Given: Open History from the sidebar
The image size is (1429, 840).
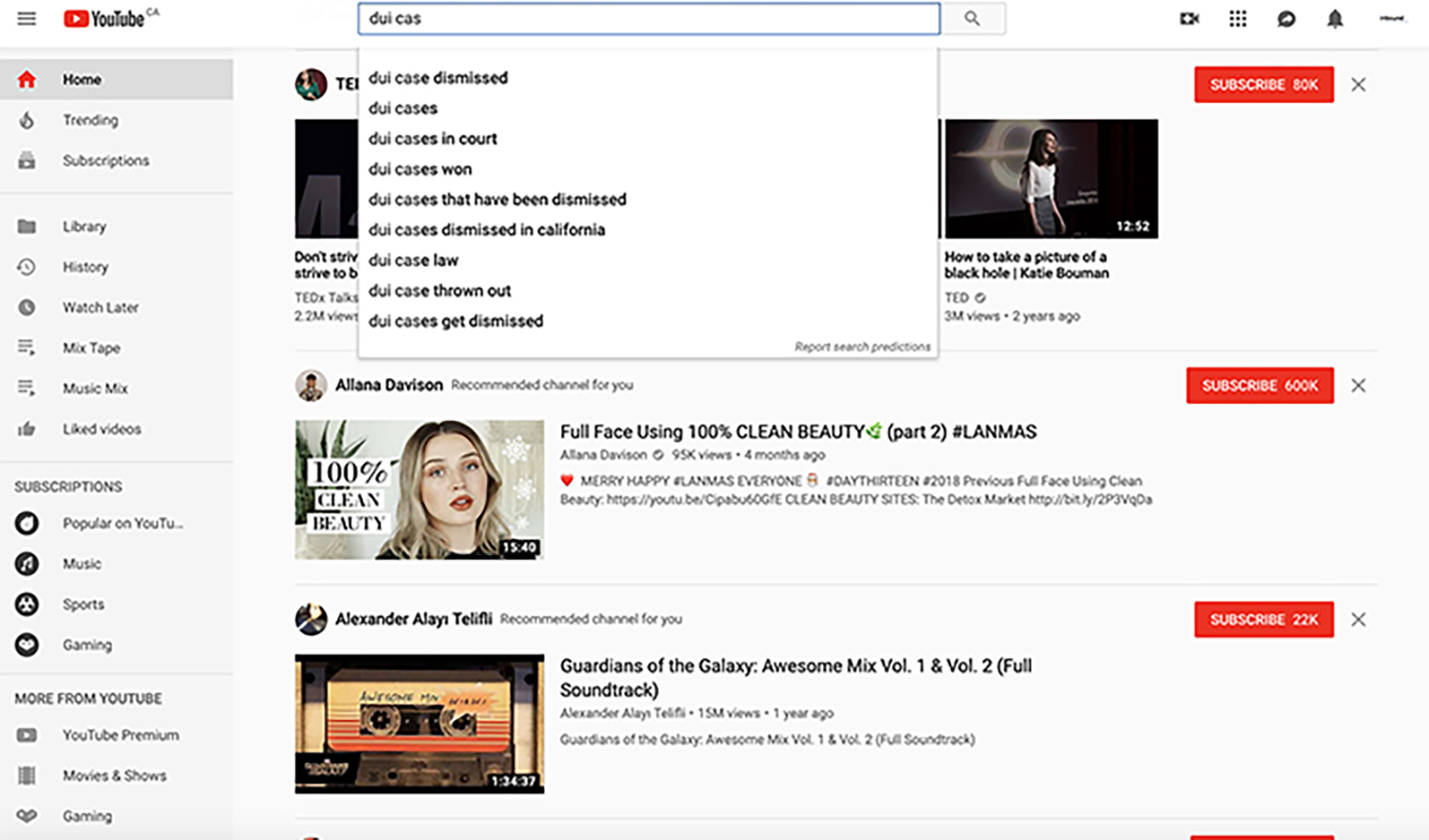Looking at the screenshot, I should coord(85,267).
